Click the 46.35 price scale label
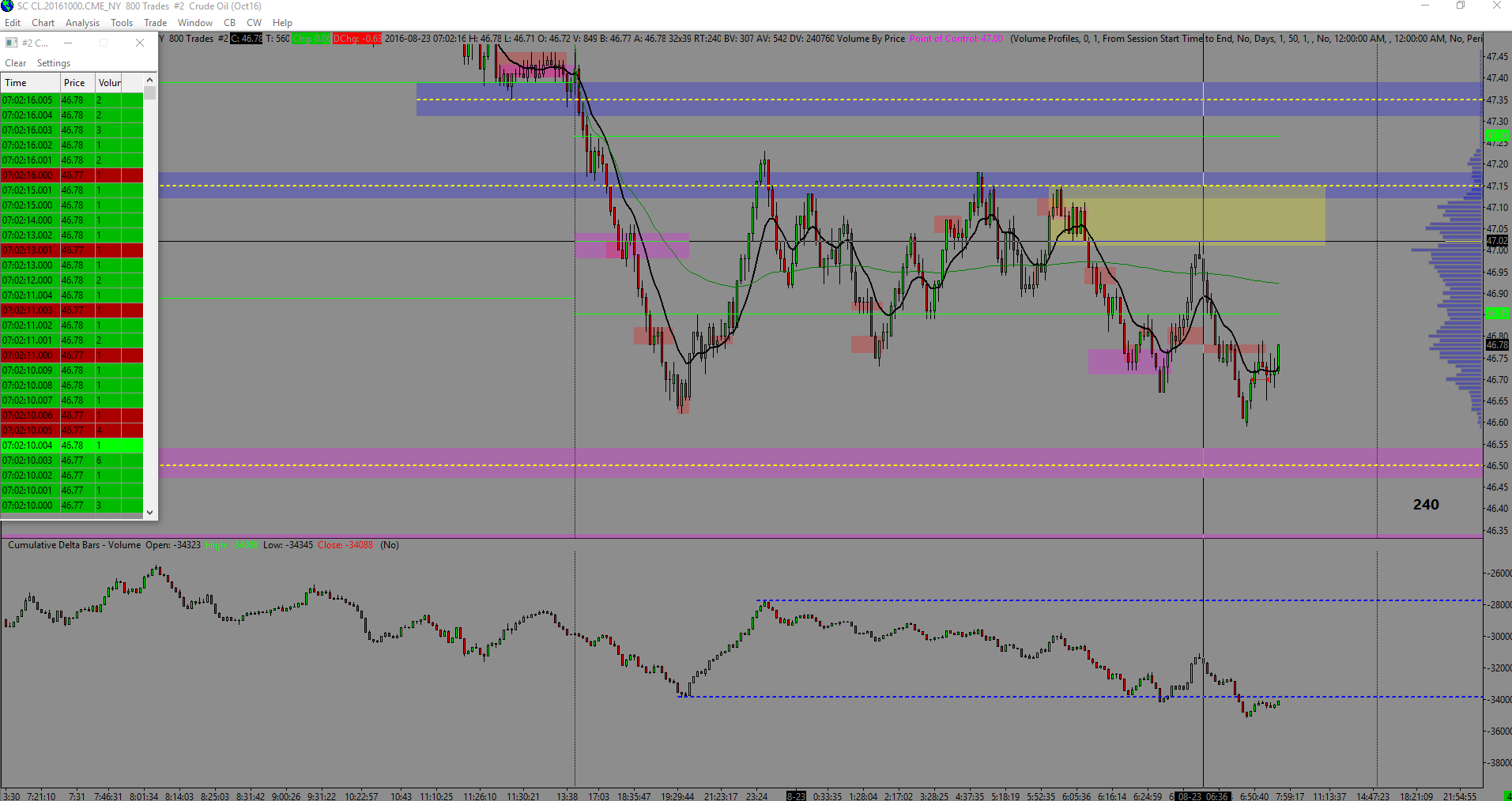 [x=1496, y=531]
